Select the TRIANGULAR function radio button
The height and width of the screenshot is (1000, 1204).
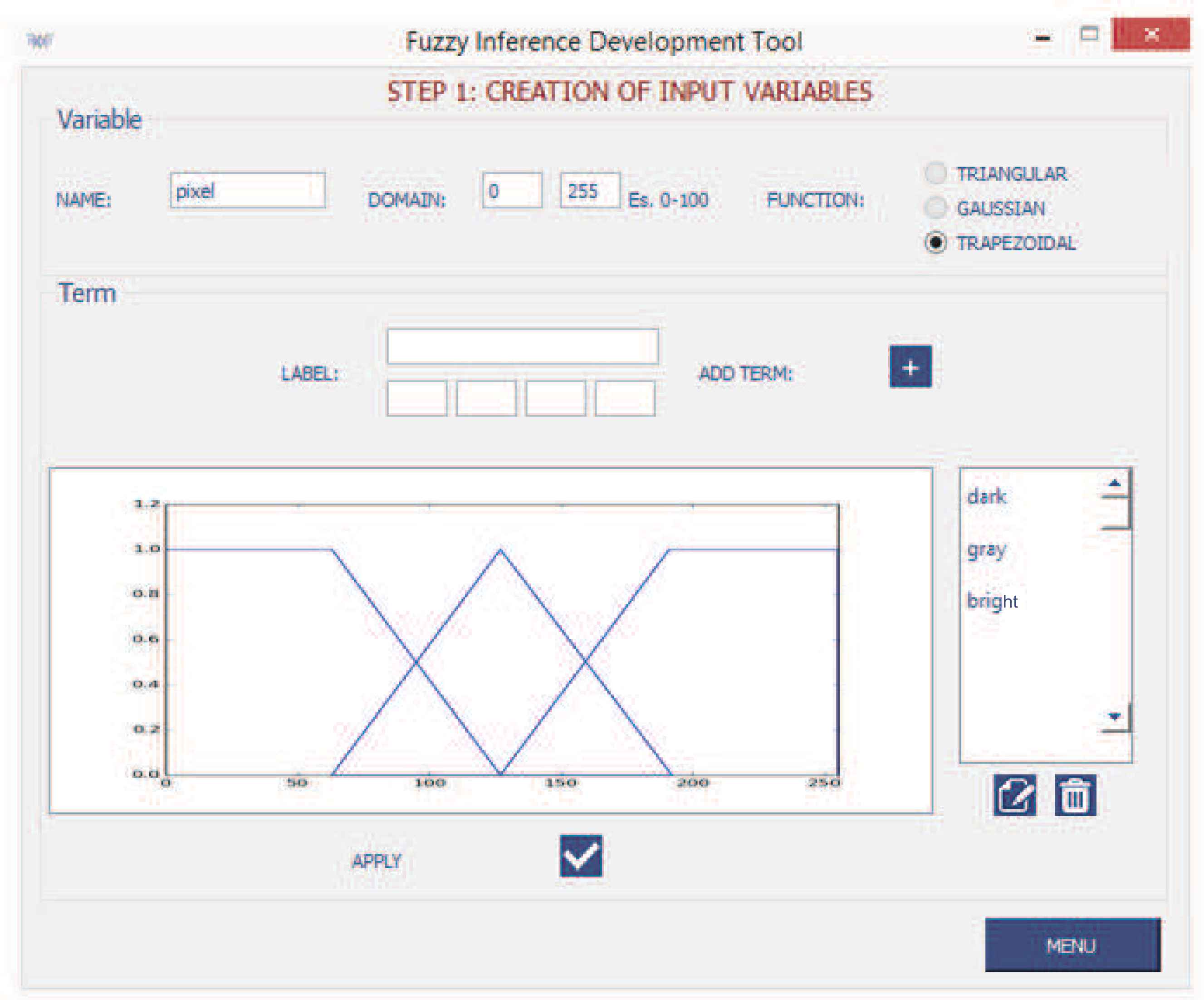pyautogui.click(x=936, y=173)
